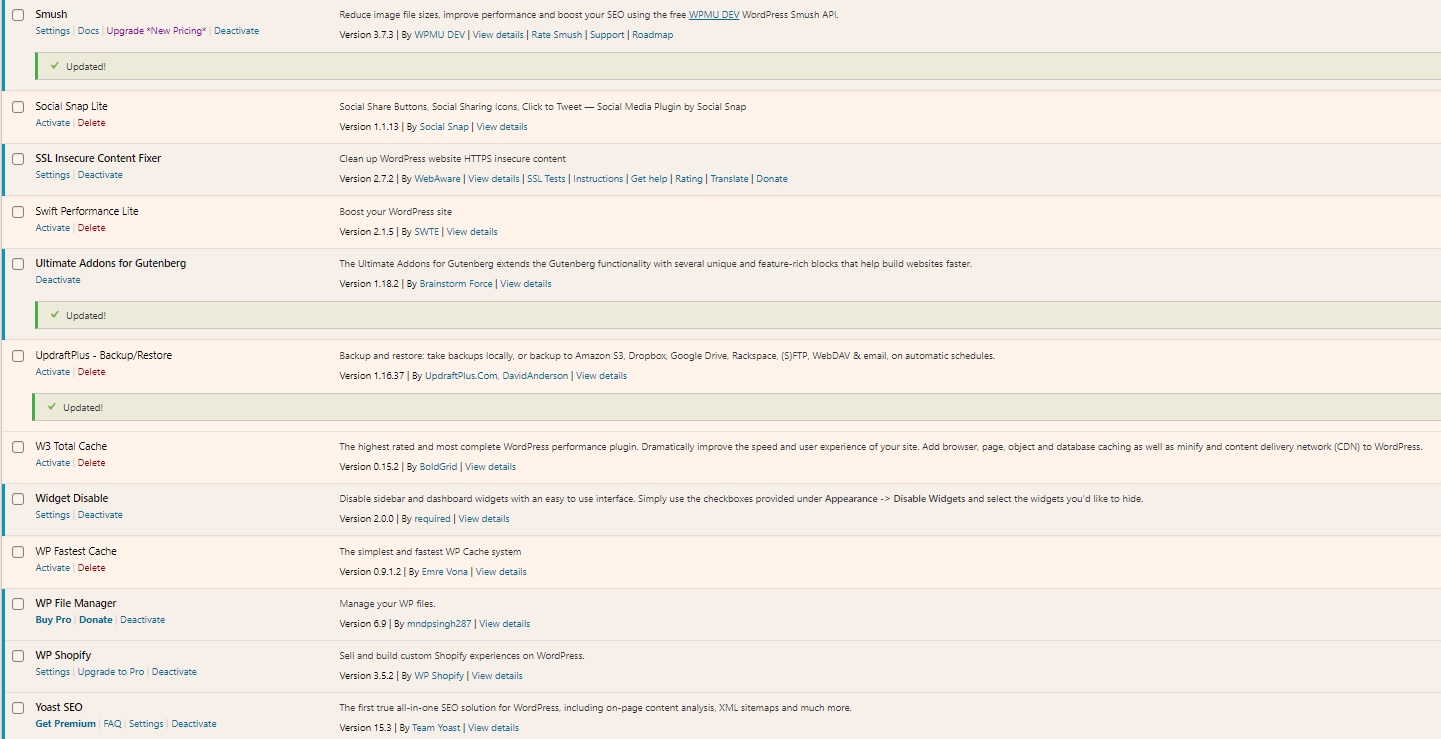Image resolution: width=1441 pixels, height=739 pixels.
Task: View details for Ultimate Addons for Gutenberg
Action: point(526,284)
